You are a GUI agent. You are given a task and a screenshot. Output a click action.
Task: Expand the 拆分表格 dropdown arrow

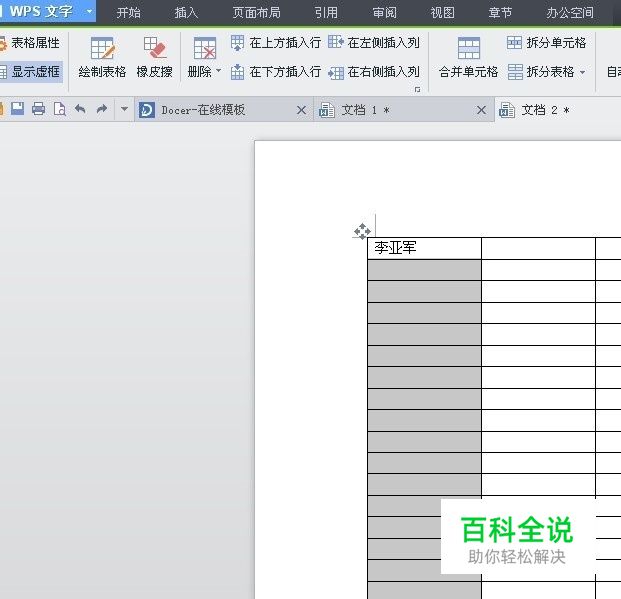[582, 72]
